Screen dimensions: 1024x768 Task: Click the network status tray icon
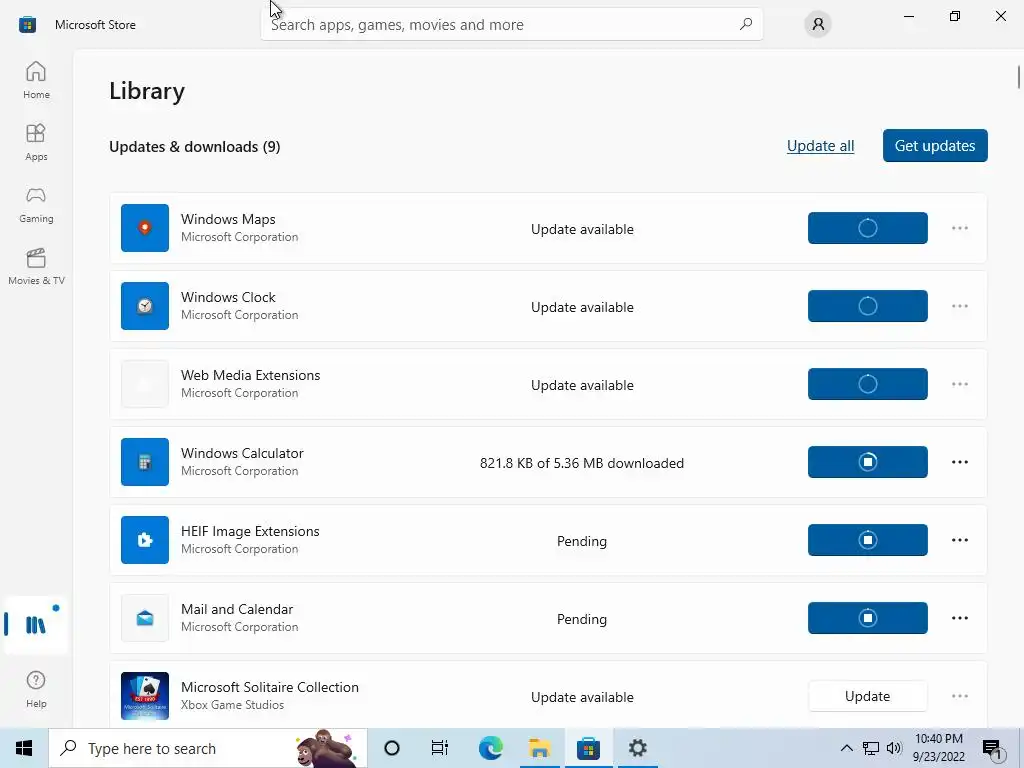tap(871, 748)
